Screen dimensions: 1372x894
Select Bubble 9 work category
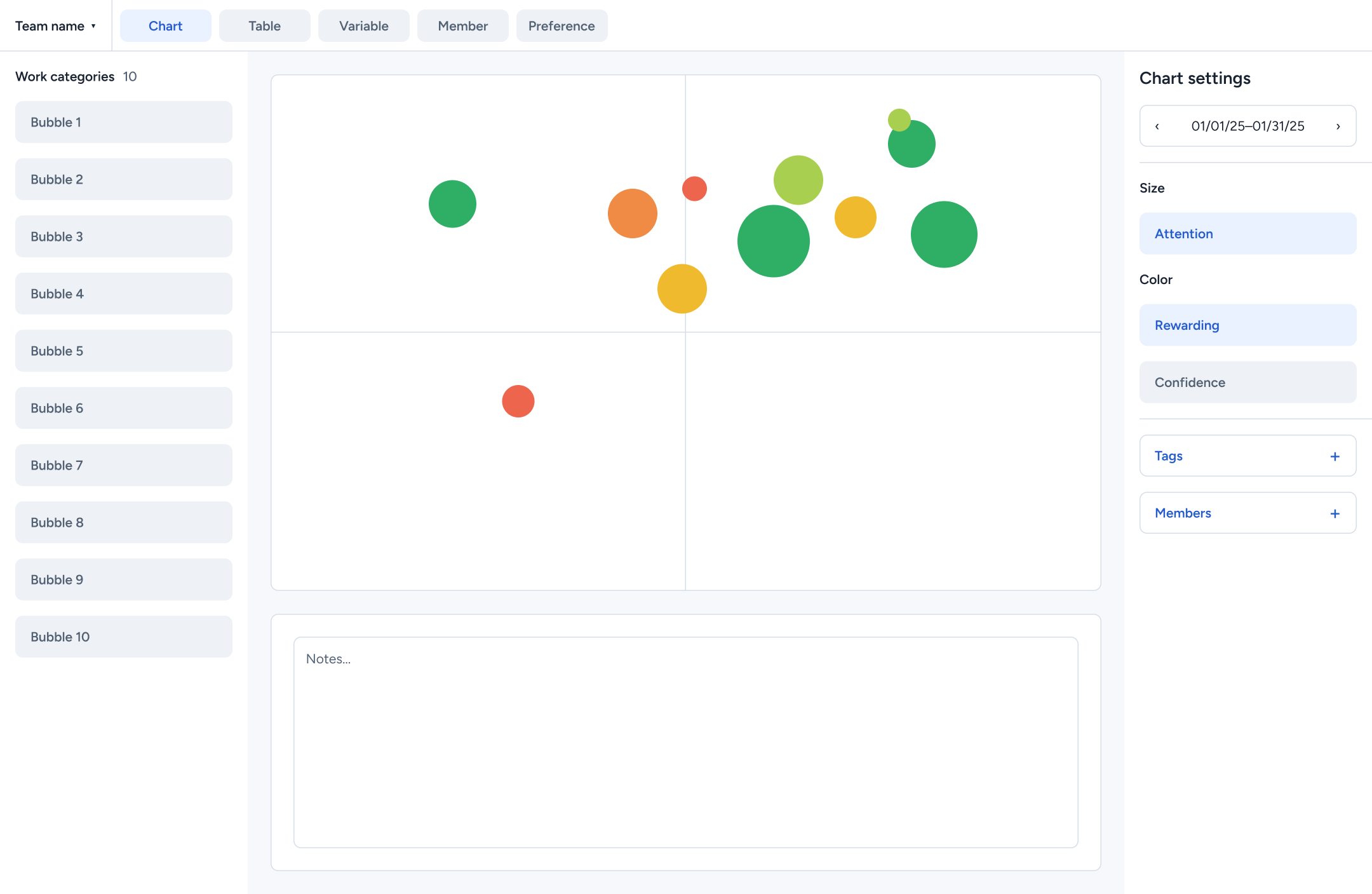[x=124, y=579]
